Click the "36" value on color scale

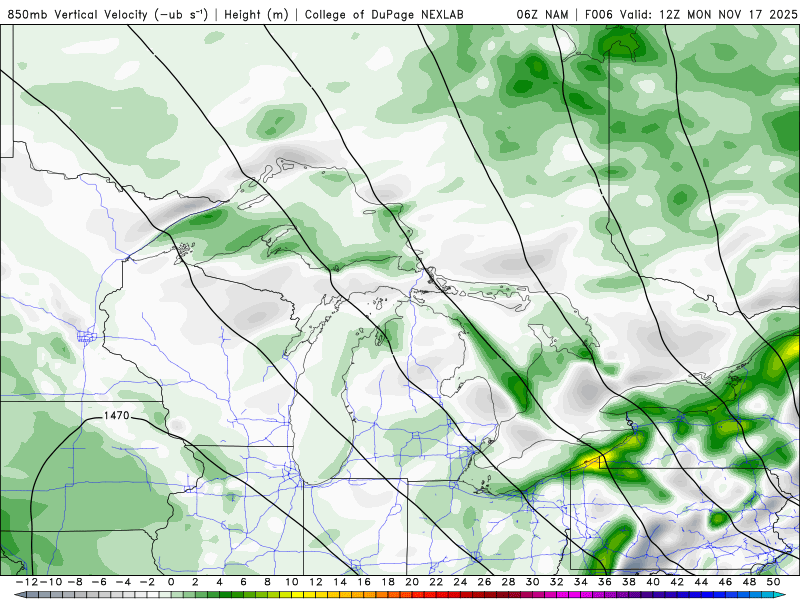[x=605, y=582]
